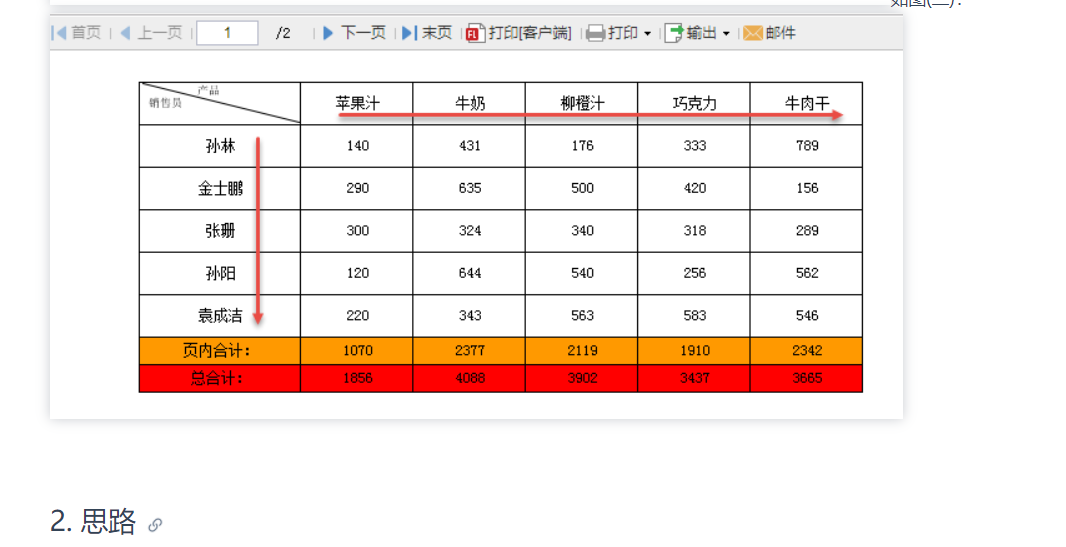
Task: Click grand total 3665
Action: pyautogui.click(x=807, y=378)
